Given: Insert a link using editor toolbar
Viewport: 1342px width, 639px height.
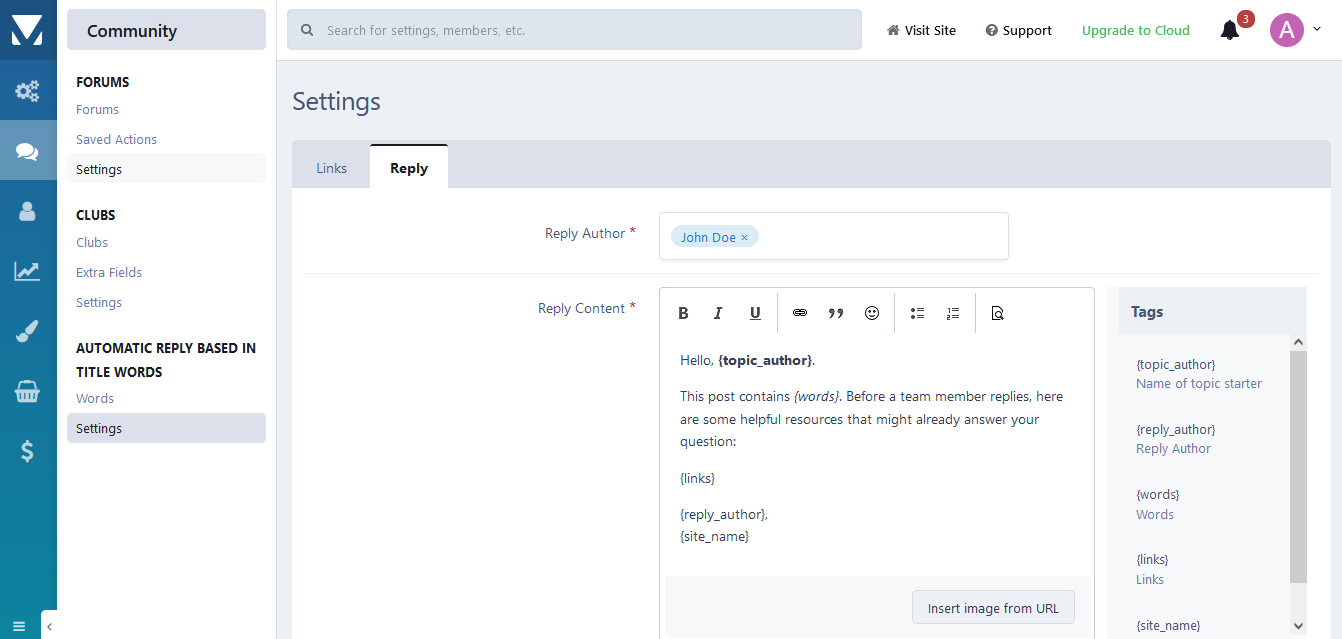Looking at the screenshot, I should coord(800,313).
